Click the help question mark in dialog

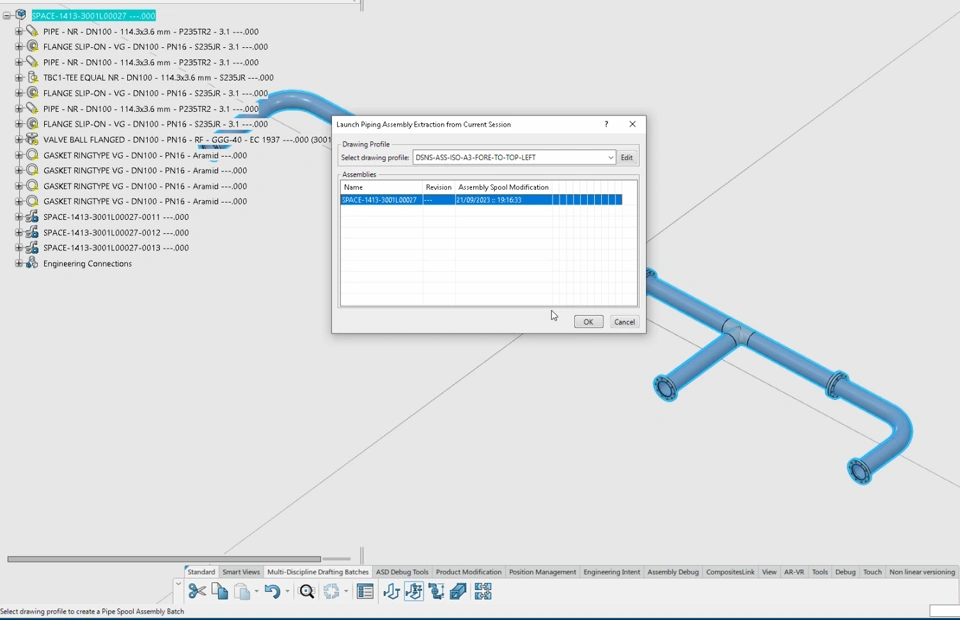(606, 124)
